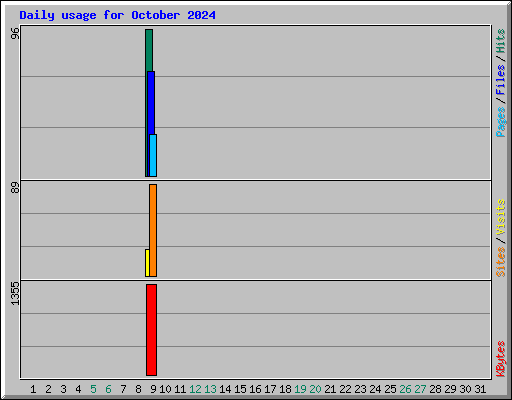Click day label 16 on x-axis
This screenshot has width=512, height=400.
tap(255, 389)
